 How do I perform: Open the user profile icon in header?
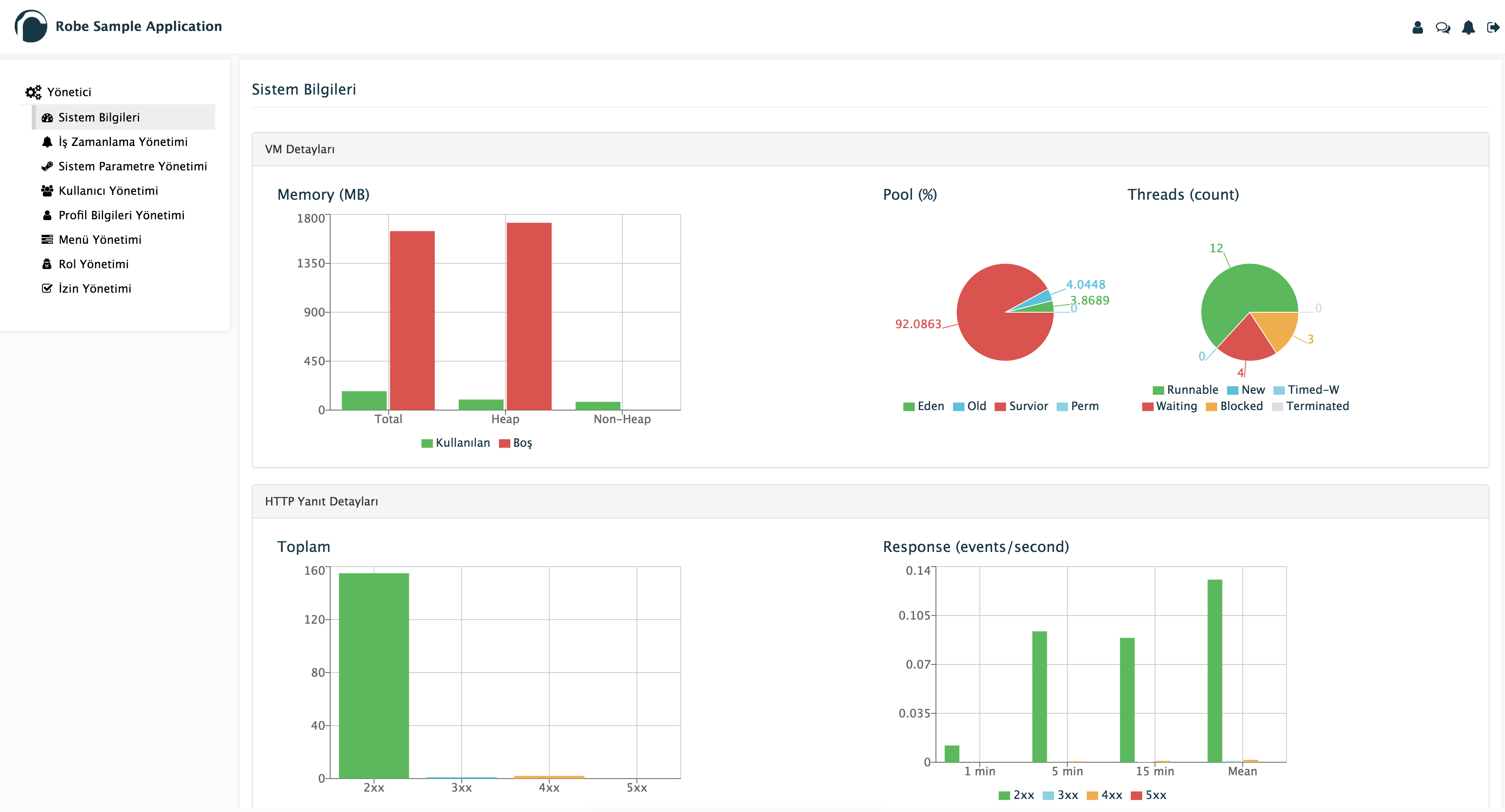click(x=1417, y=27)
